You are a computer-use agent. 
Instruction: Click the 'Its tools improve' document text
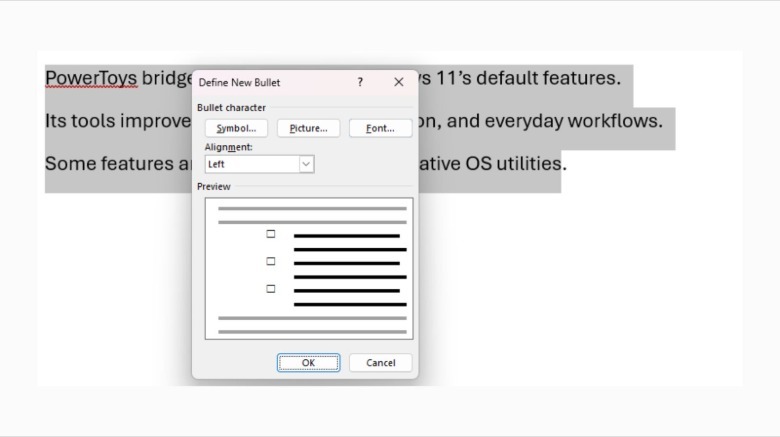[x=118, y=121]
